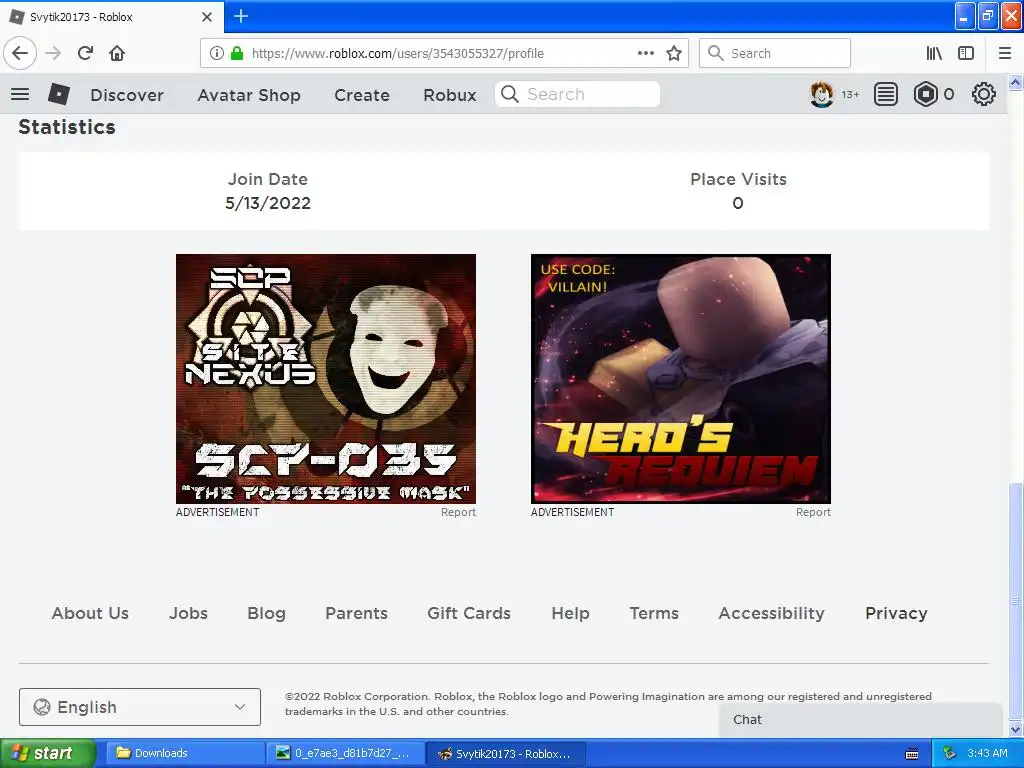
Task: Click the Statistics section heading
Action: (x=67, y=127)
